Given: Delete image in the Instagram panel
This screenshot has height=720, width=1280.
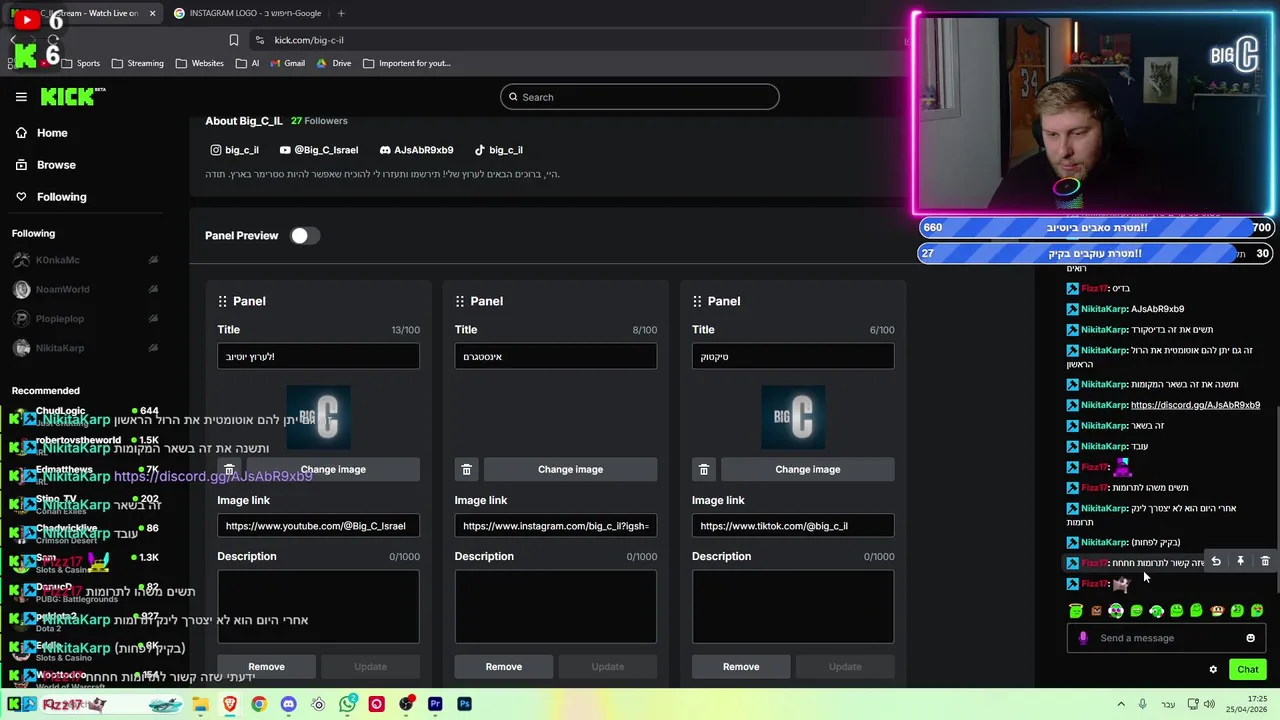Looking at the screenshot, I should pyautogui.click(x=466, y=469).
